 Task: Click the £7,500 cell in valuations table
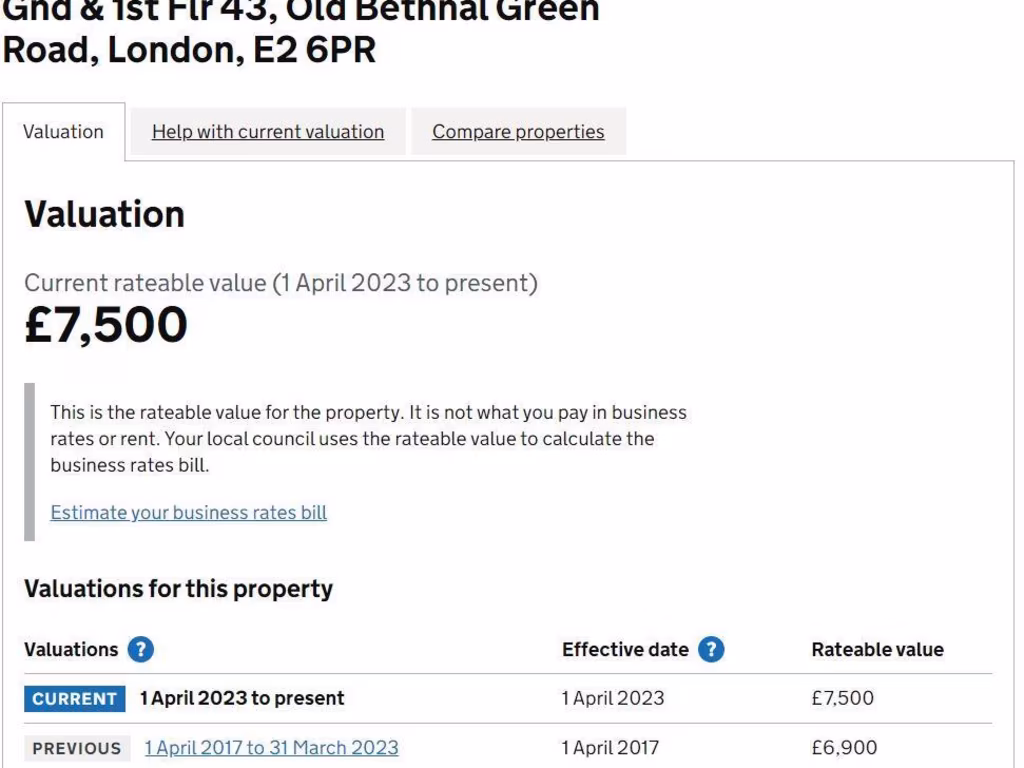click(842, 699)
